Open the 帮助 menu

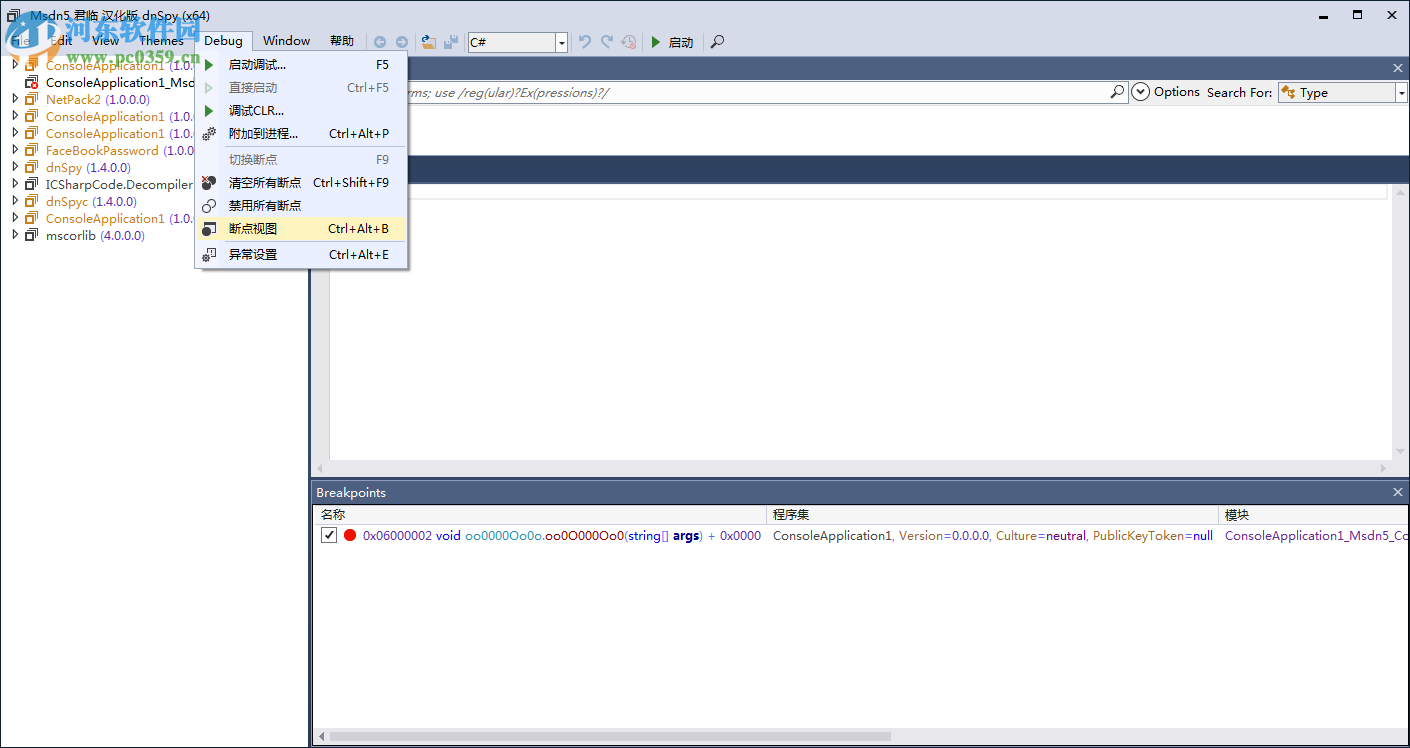[x=342, y=41]
